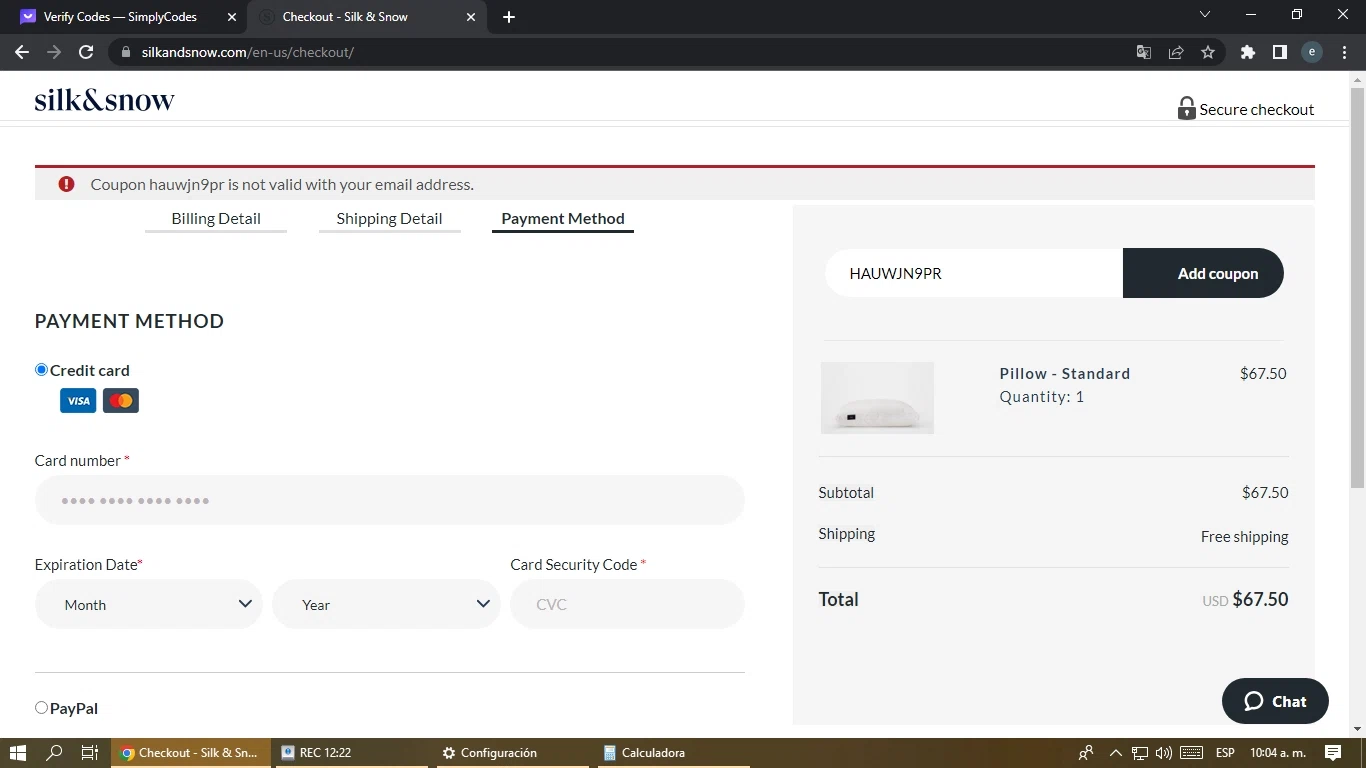This screenshot has width=1366, height=768.
Task: Click the 'Free shipping' text
Action: pyautogui.click(x=1245, y=537)
